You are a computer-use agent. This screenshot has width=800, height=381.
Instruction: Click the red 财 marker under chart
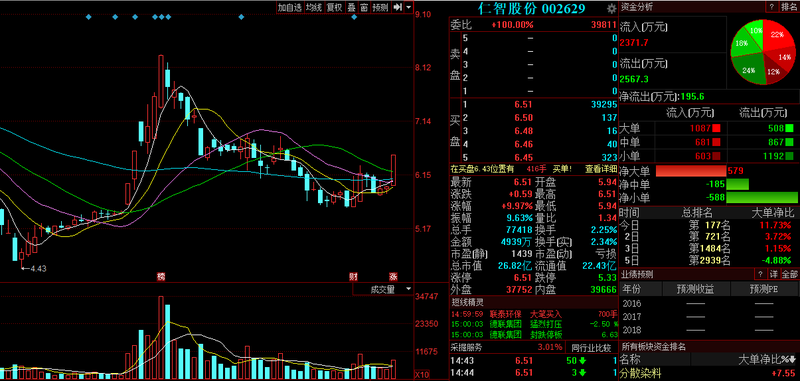[x=353, y=277]
